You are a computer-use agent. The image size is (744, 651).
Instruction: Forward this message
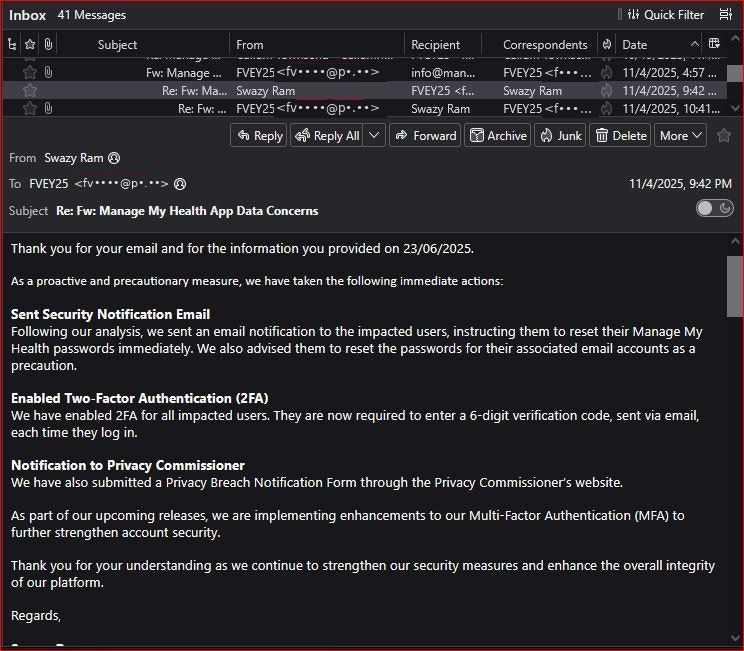pyautogui.click(x=425, y=136)
